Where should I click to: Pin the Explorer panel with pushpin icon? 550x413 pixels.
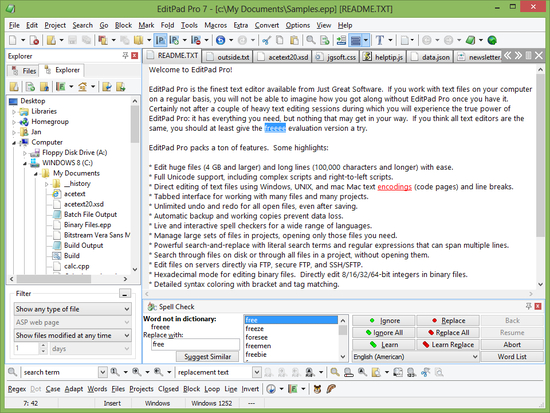coord(125,55)
